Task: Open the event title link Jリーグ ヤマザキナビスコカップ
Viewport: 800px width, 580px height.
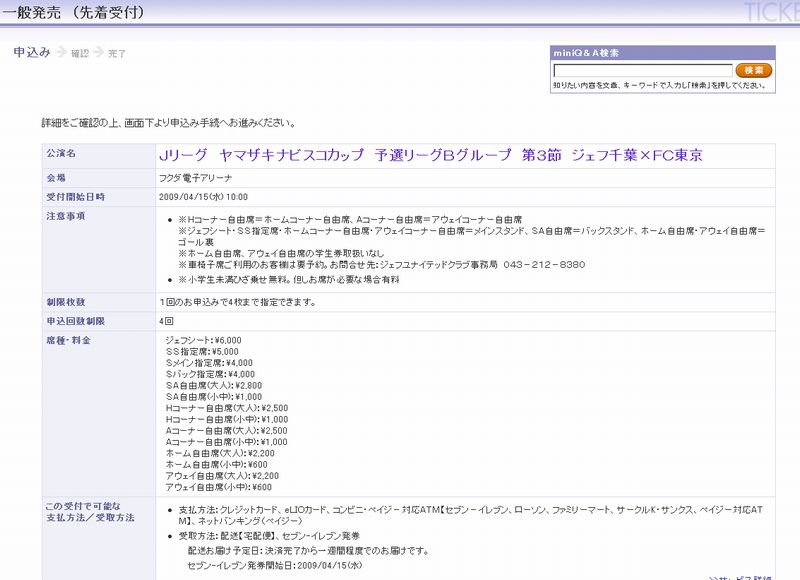Action: coord(431,155)
